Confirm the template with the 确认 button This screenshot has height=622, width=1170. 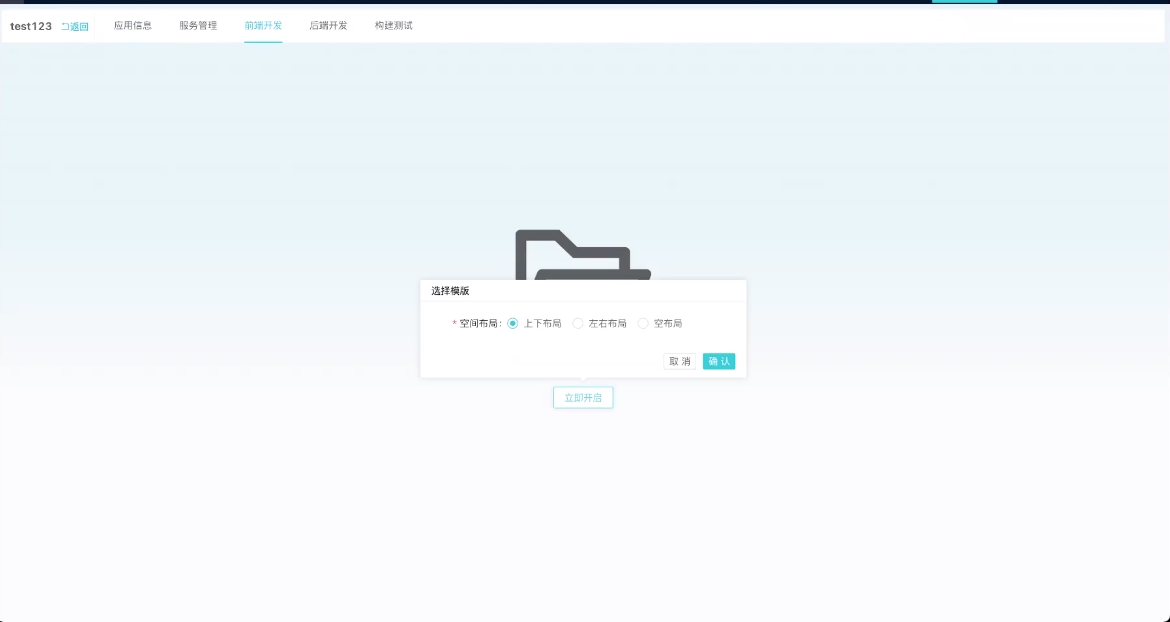point(719,361)
